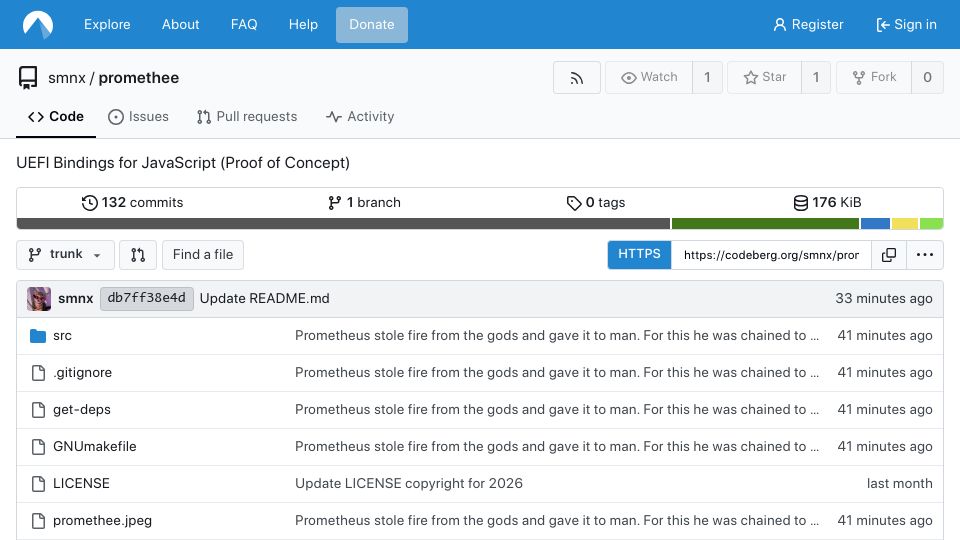Open the Help menu item
The image size is (960, 540).
[303, 24]
